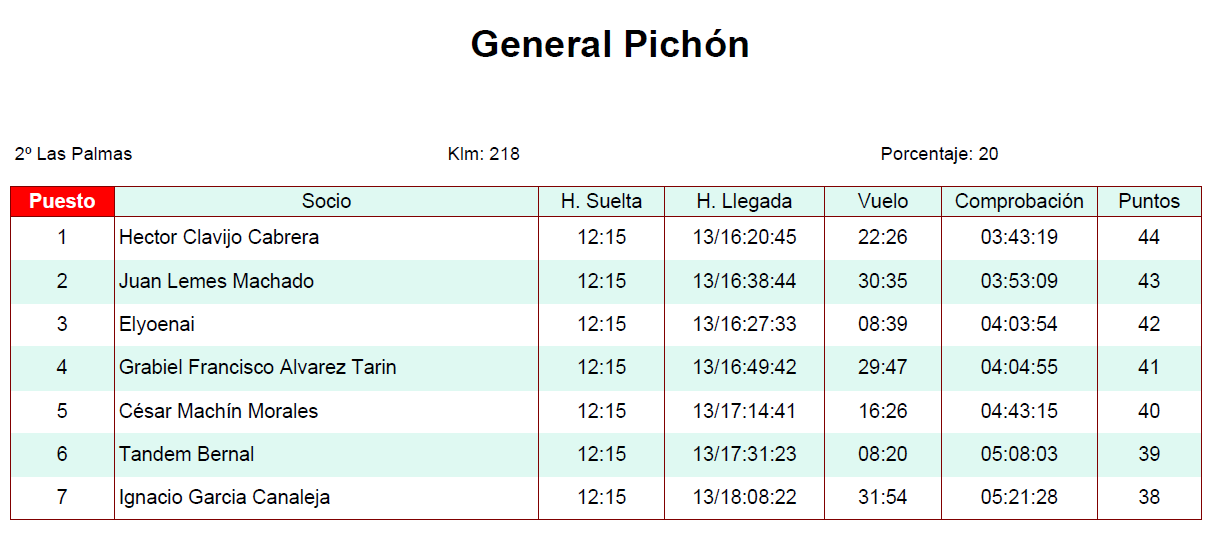Click the 2º Las Palmas label

click(73, 154)
